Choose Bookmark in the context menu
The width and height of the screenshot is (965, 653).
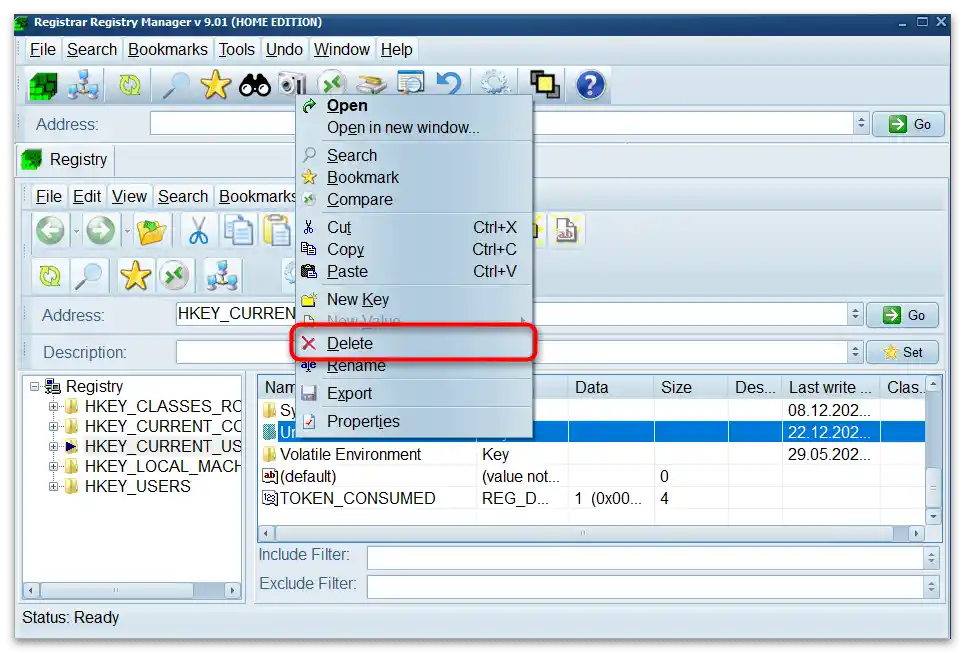[x=414, y=177]
